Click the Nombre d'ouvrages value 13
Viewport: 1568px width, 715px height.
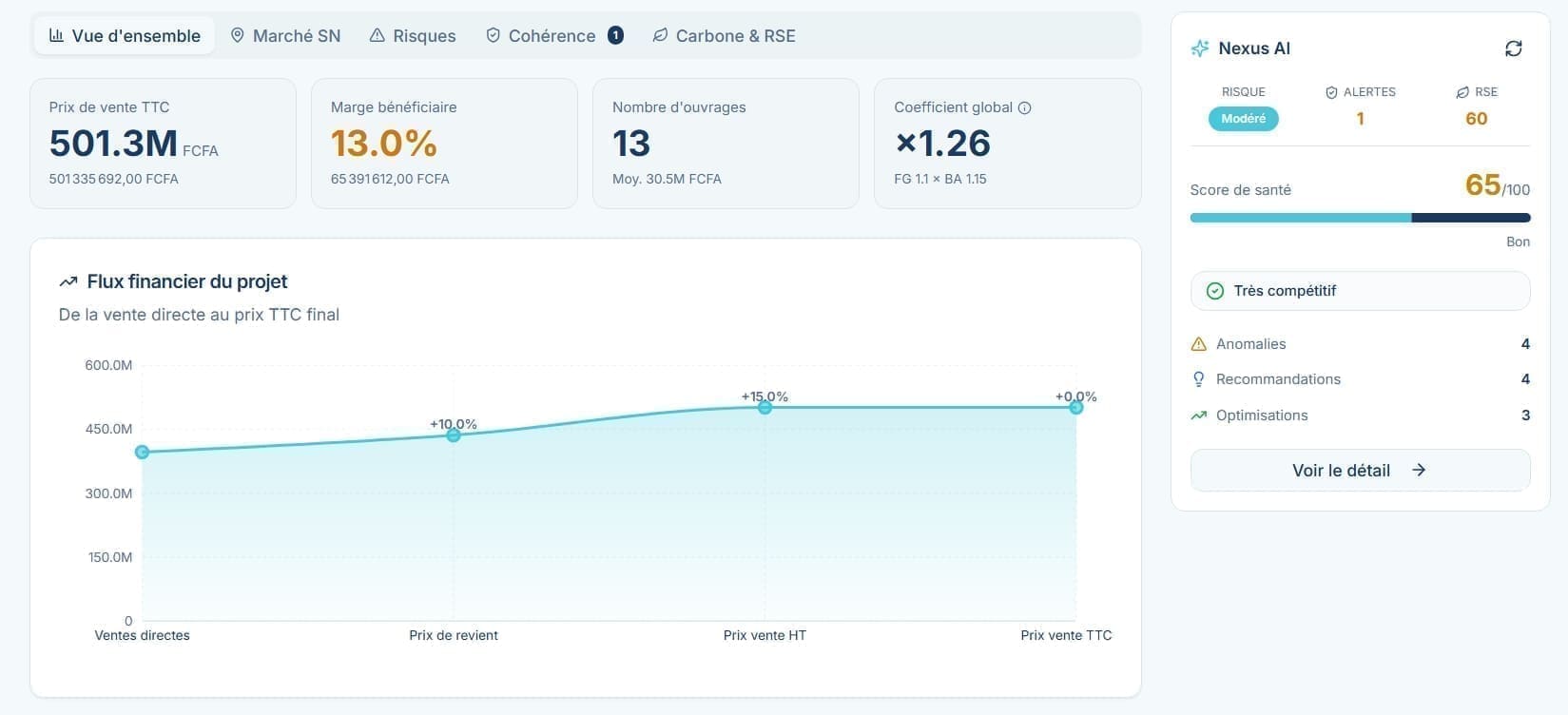point(631,144)
